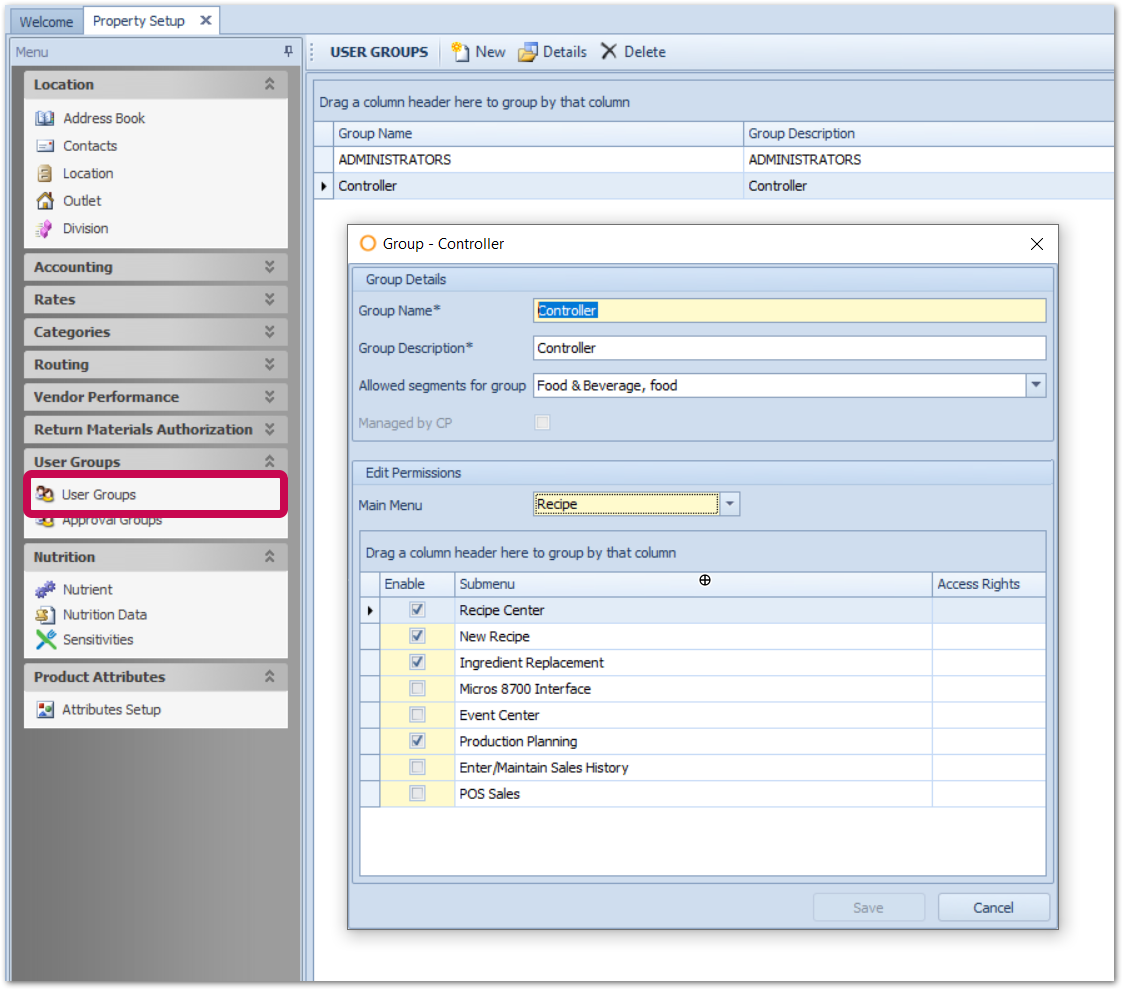Expand the Accounting section

[x=269, y=267]
